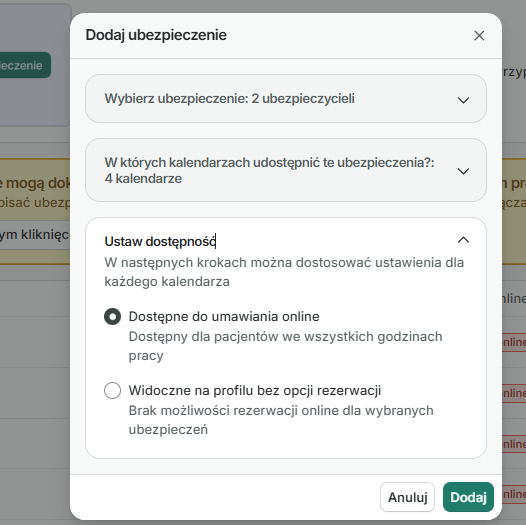Screen dimensions: 526x525
Task: Click the Anuluj button
Action: click(407, 497)
